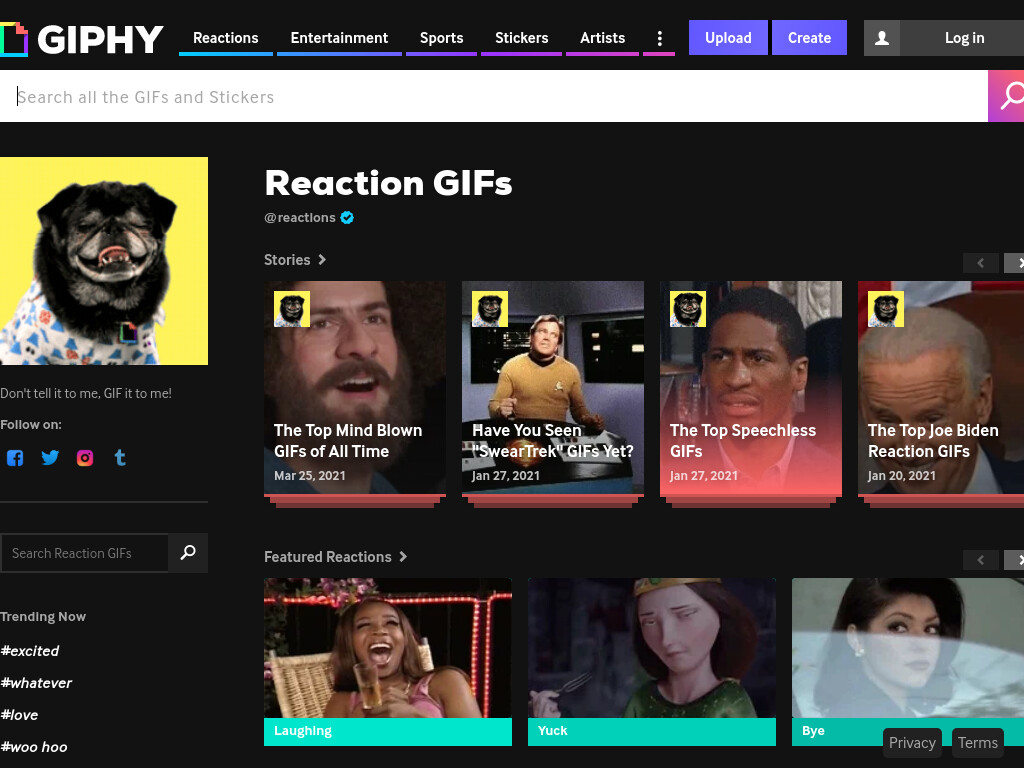Open the Twitter follow icon

[x=50, y=458]
